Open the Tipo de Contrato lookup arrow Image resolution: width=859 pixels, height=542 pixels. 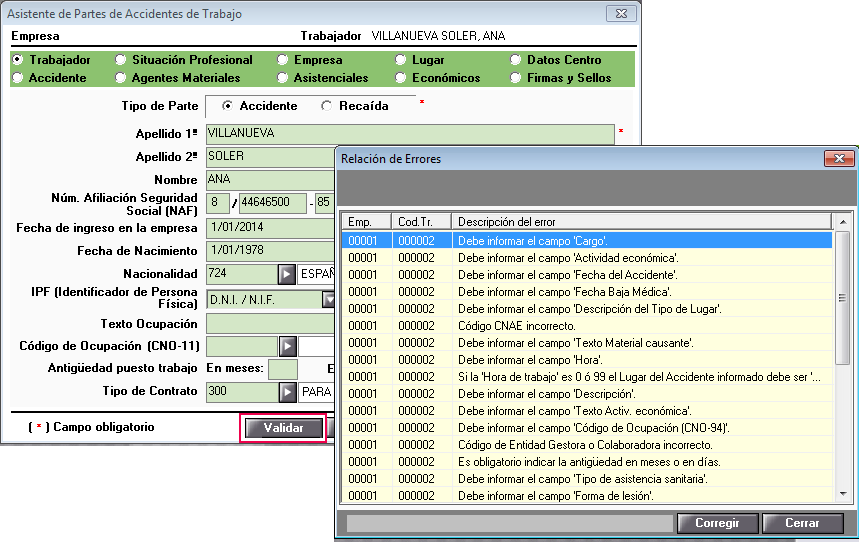288,391
